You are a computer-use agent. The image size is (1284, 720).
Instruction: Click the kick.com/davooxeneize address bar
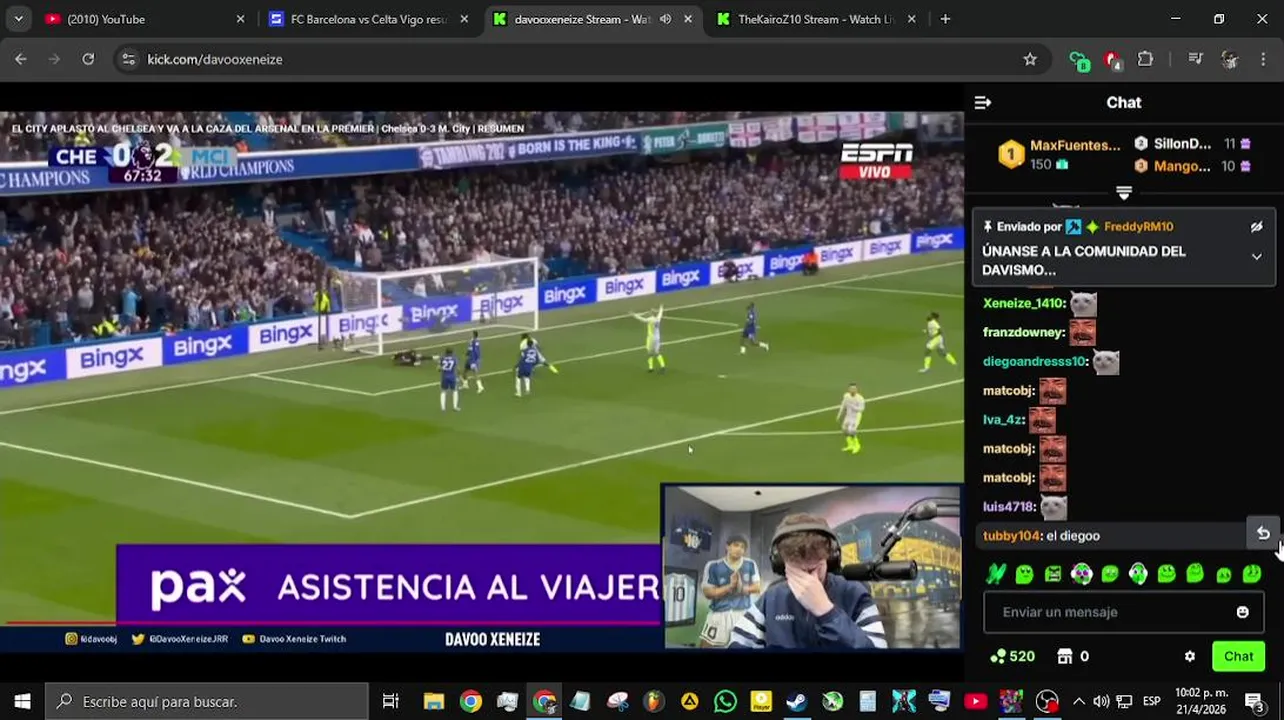pyautogui.click(x=580, y=59)
